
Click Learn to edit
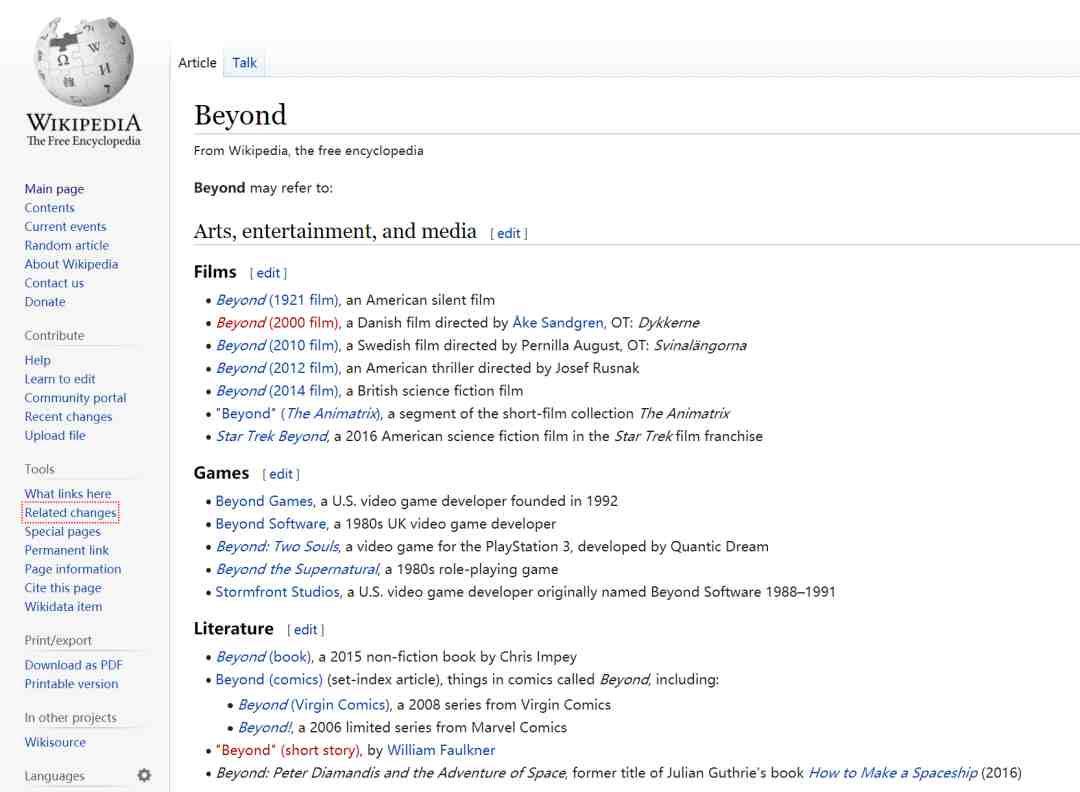point(60,379)
